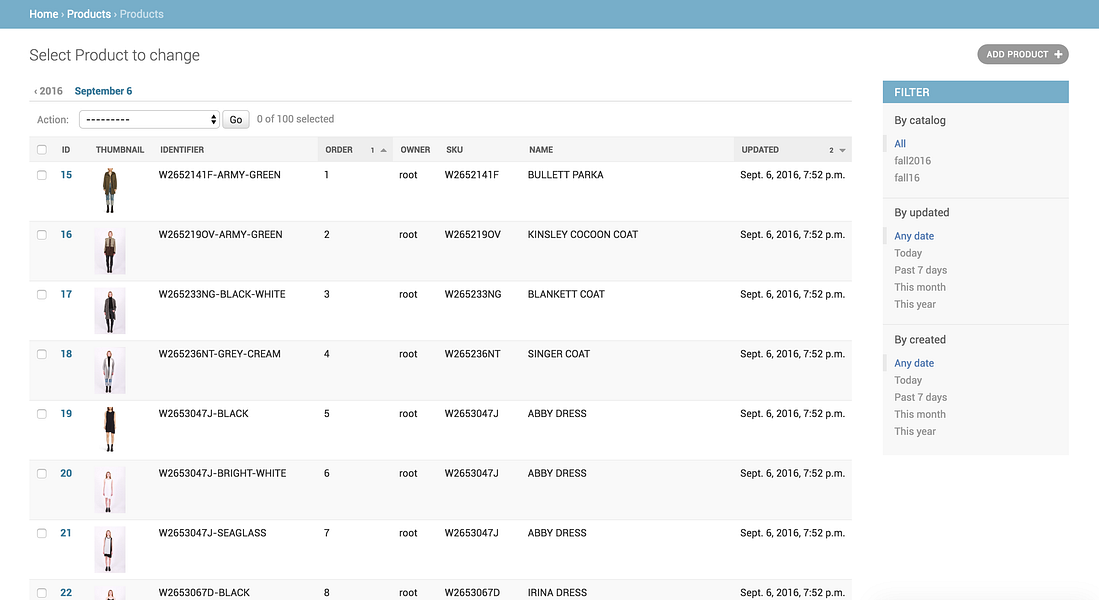This screenshot has height=600, width=1099.
Task: Check the box for product ID 15
Action: coord(42,175)
